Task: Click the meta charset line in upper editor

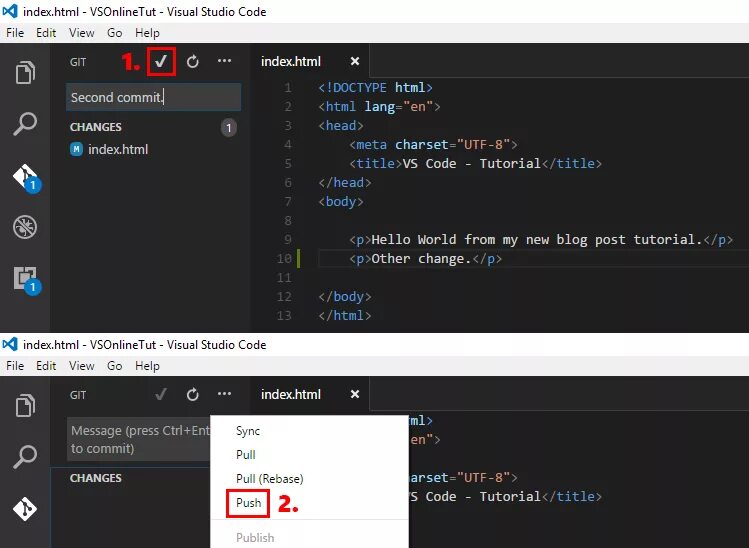Action: pyautogui.click(x=433, y=144)
